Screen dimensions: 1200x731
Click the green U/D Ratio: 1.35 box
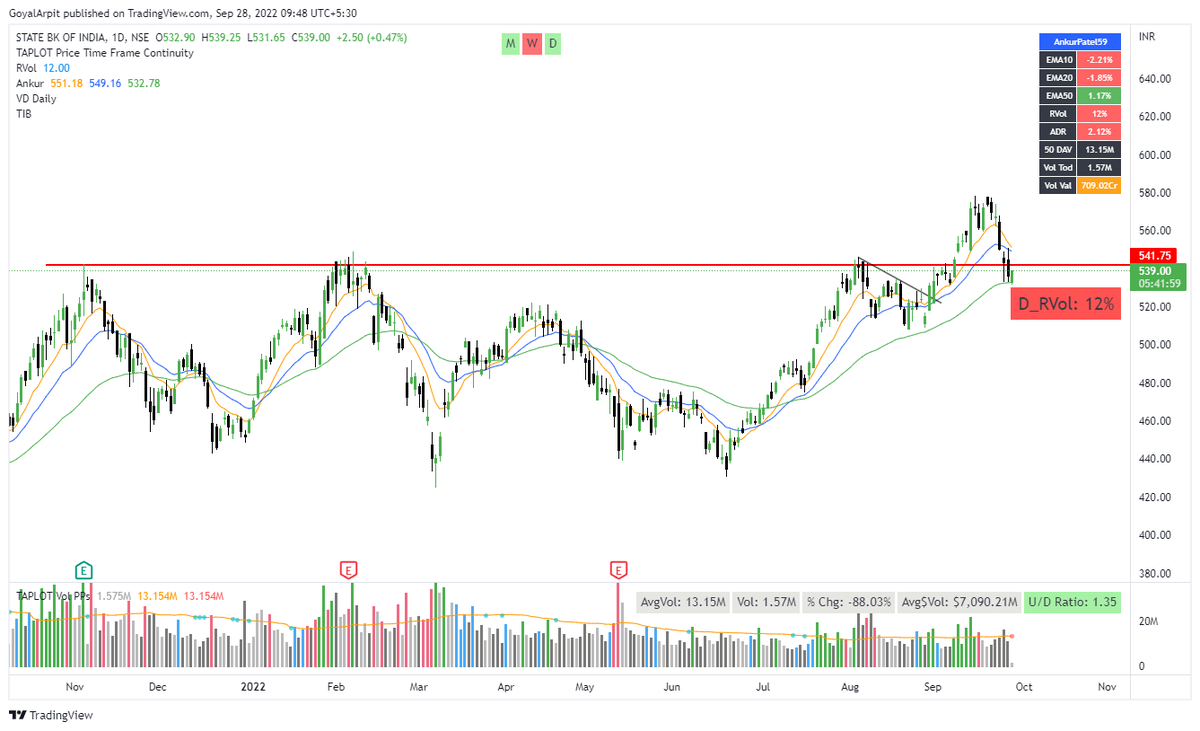(1073, 602)
